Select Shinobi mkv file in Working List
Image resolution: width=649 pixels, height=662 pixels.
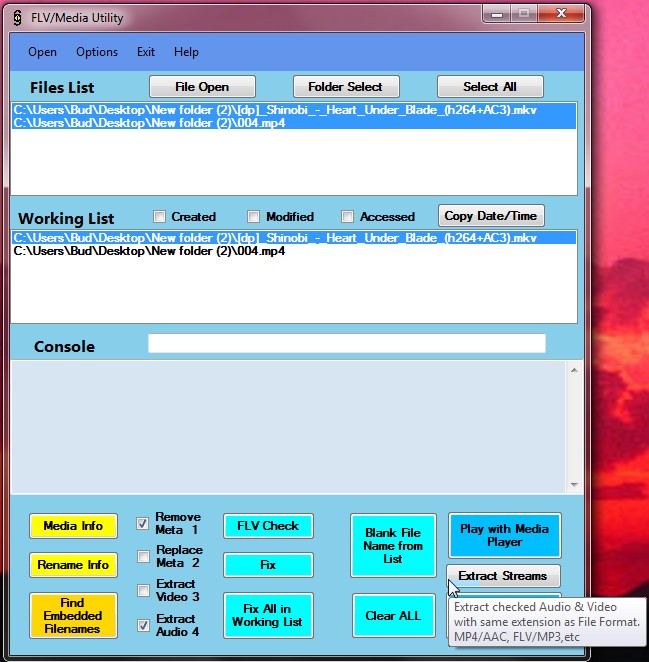coord(294,238)
